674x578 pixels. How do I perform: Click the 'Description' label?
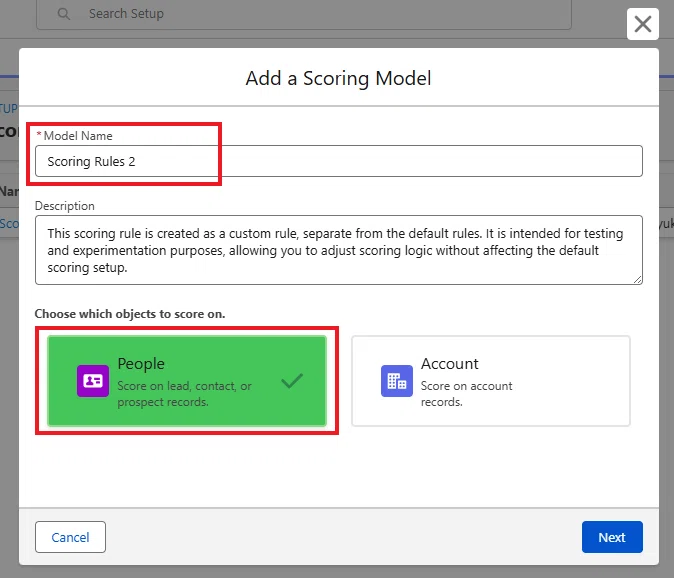click(64, 206)
